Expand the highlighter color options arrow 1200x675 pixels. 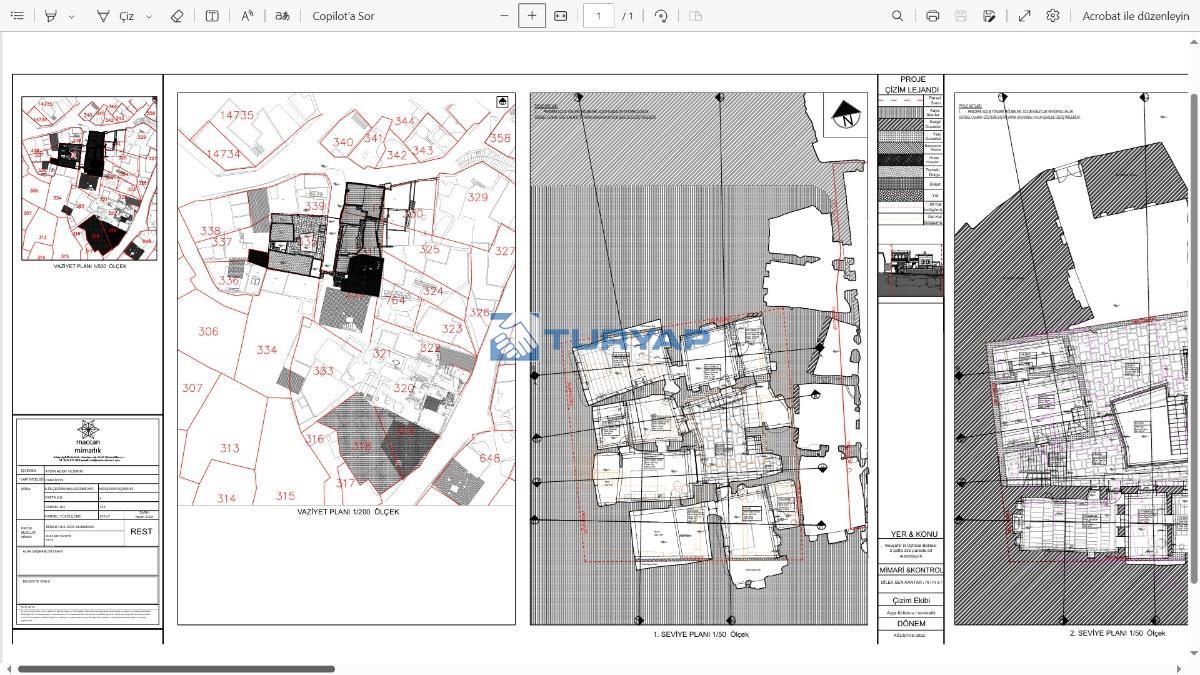[x=72, y=17]
